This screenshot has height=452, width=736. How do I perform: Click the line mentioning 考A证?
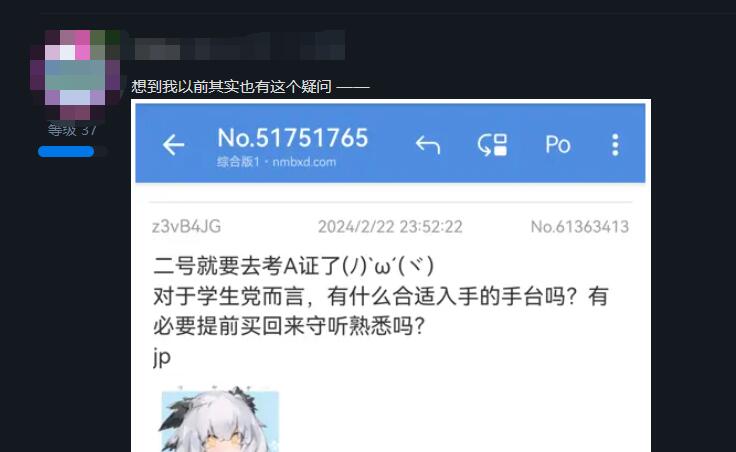tap(293, 266)
